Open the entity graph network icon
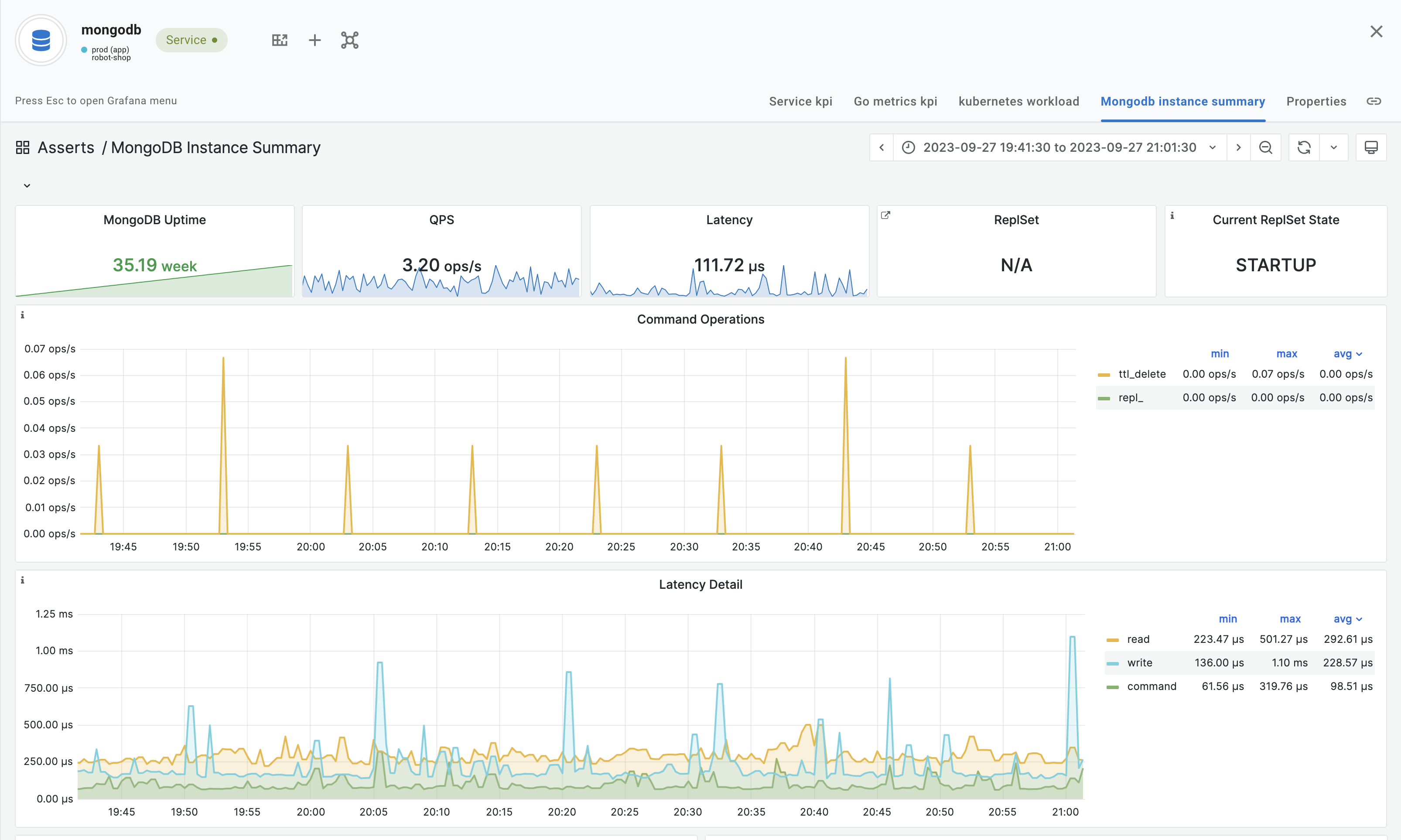Screen dimensions: 1401x840 (x=350, y=40)
